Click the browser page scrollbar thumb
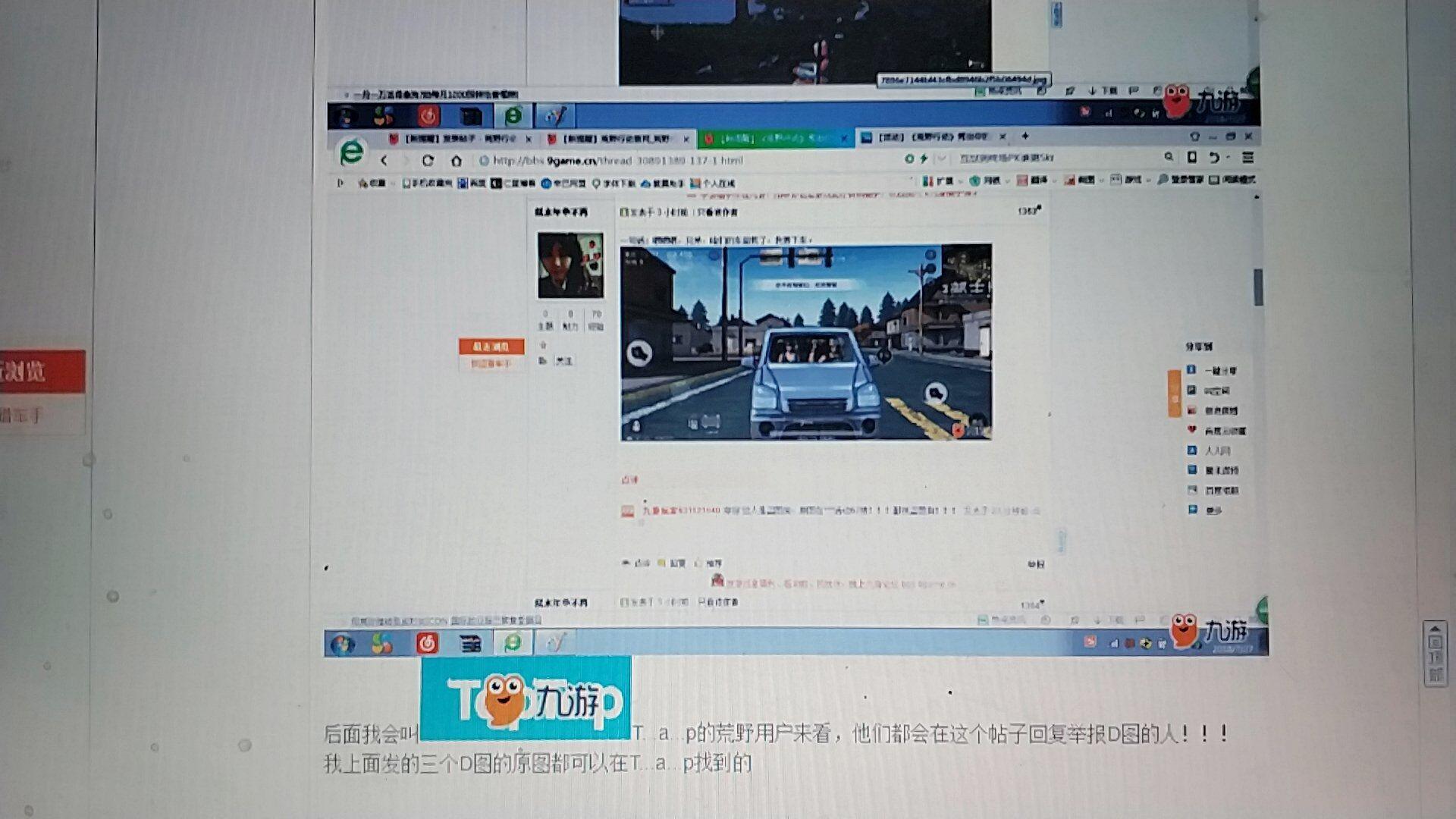1456x819 pixels. (1258, 287)
